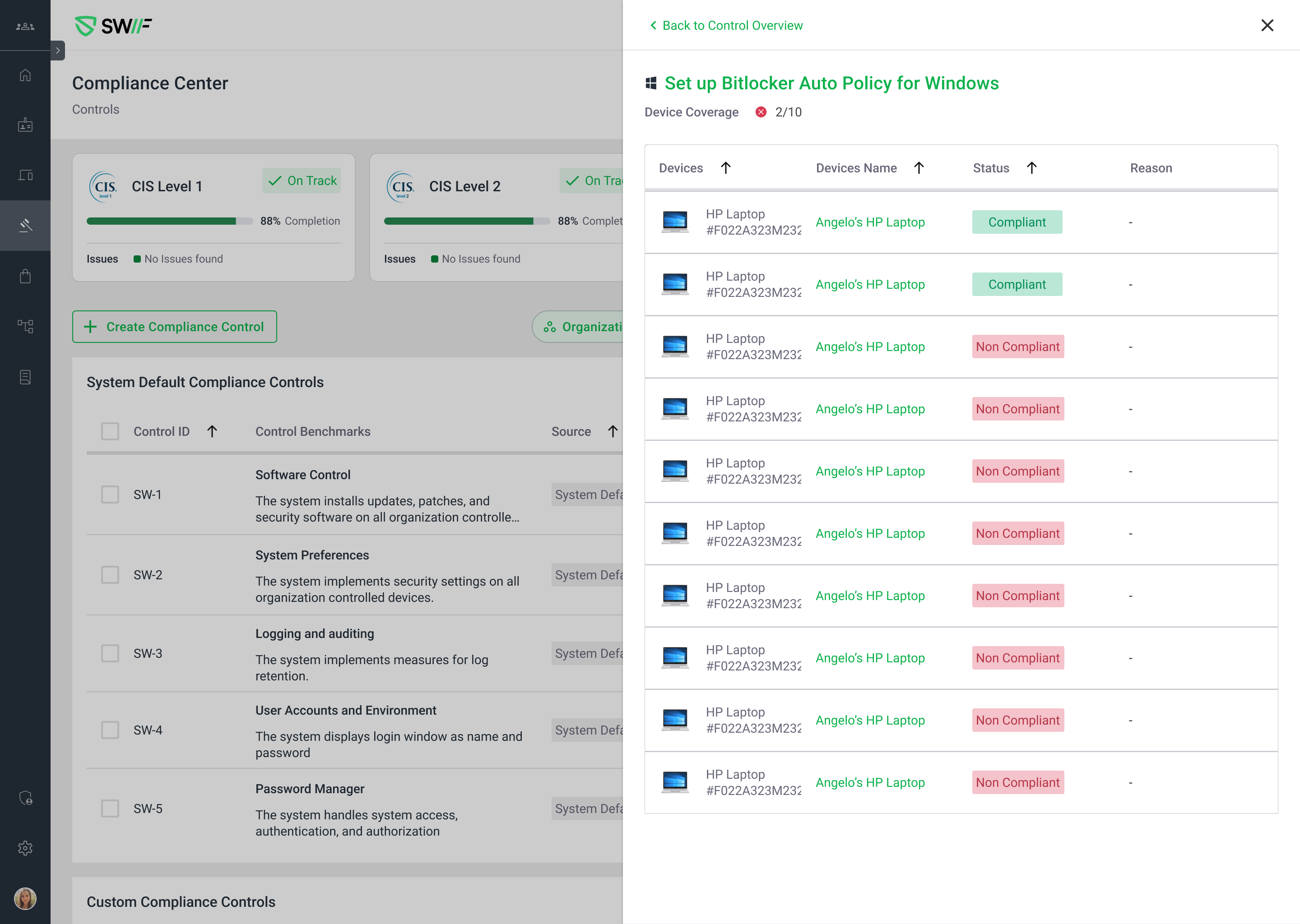Open the team members icon in sidebar
Screen dimensions: 1300x924
click(x=25, y=26)
